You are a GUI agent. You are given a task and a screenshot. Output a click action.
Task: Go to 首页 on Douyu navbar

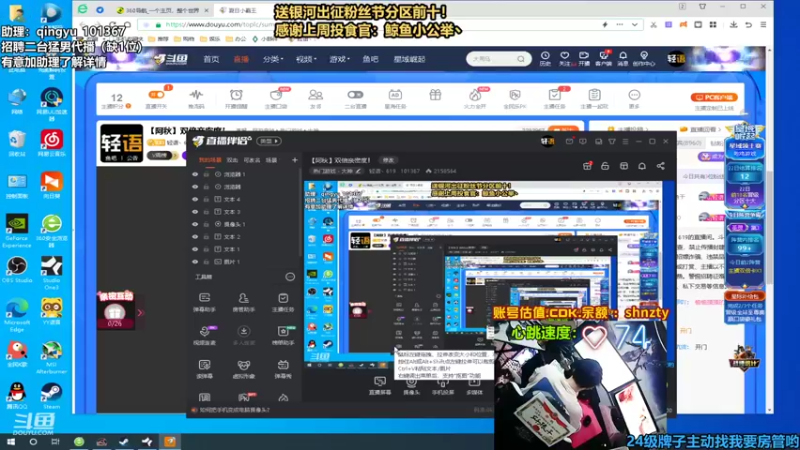click(211, 59)
